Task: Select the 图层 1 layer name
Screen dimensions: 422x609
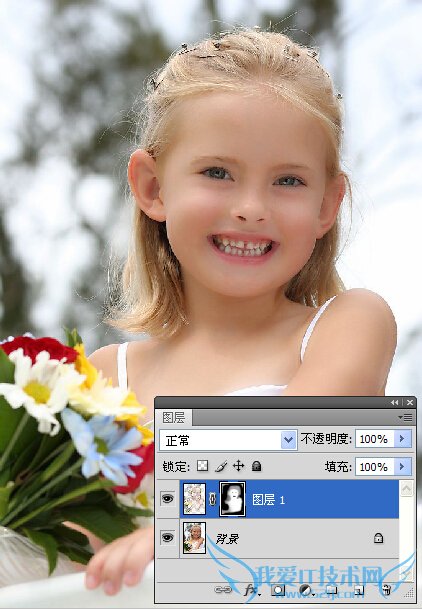Action: [x=269, y=499]
